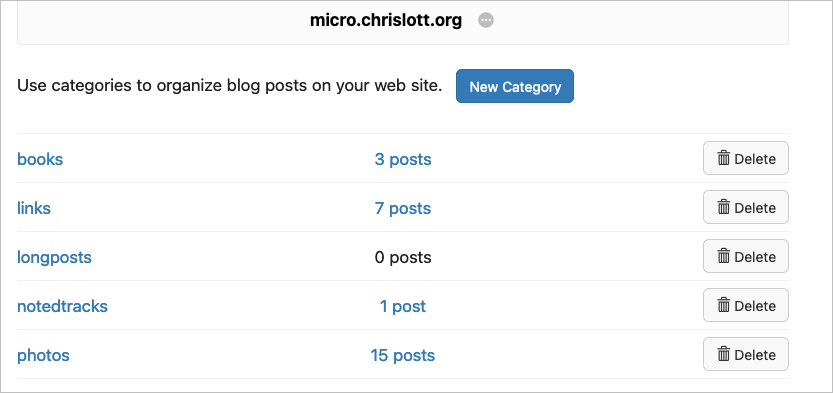833x393 pixels.
Task: Click the ellipsis icon beside micro.chrislott.org
Action: [486, 21]
